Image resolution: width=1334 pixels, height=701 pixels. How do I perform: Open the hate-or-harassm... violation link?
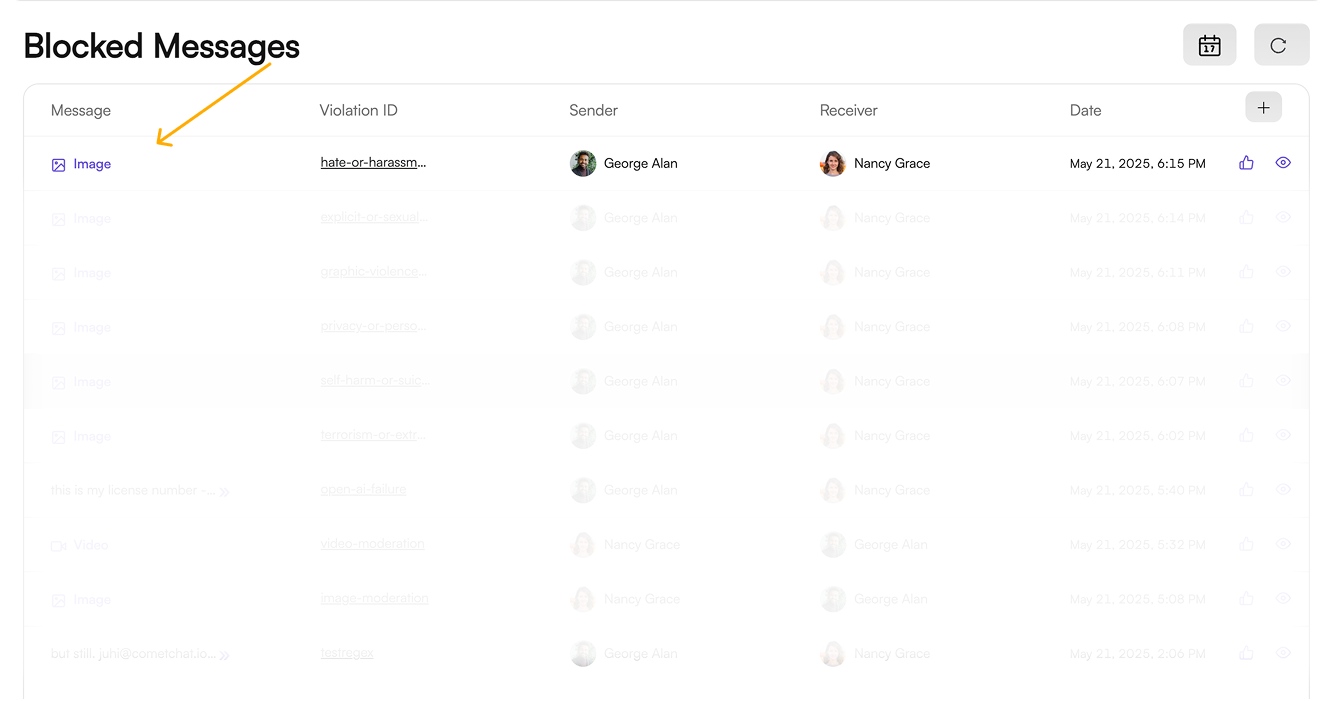pos(373,163)
